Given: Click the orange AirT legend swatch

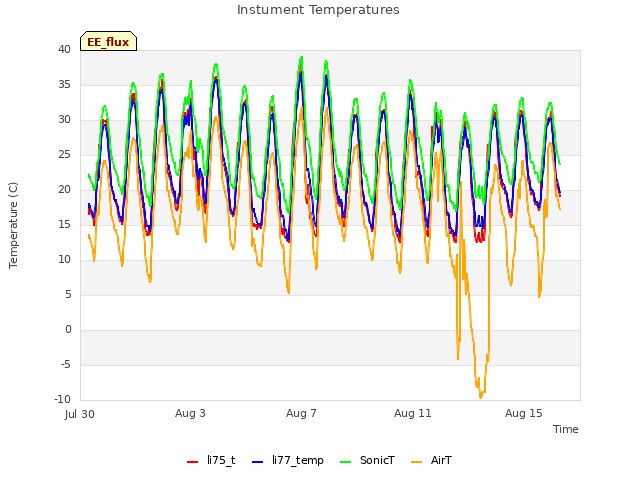Looking at the screenshot, I should pyautogui.click(x=417, y=462).
